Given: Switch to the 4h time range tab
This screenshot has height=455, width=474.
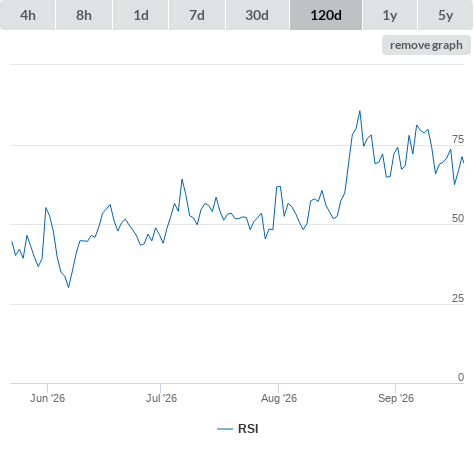Looking at the screenshot, I should point(28,15).
